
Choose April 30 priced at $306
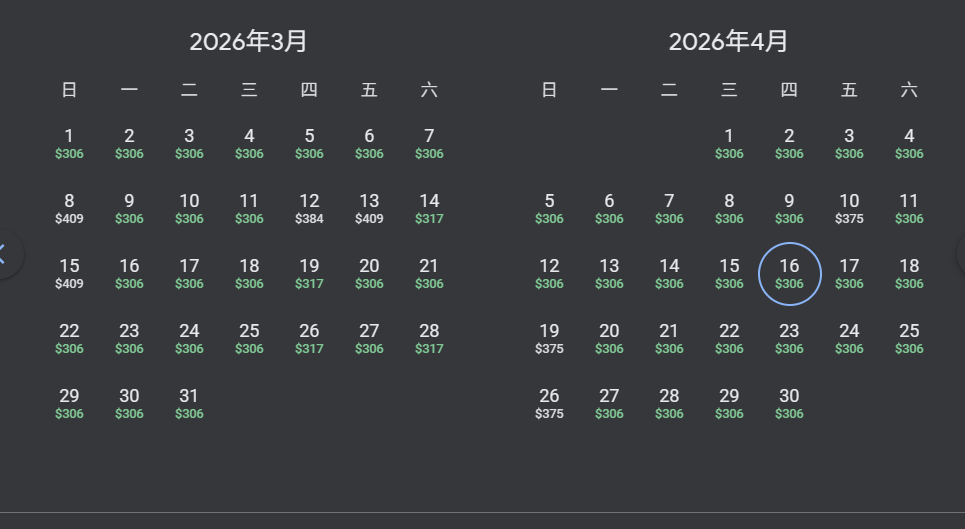(x=789, y=403)
